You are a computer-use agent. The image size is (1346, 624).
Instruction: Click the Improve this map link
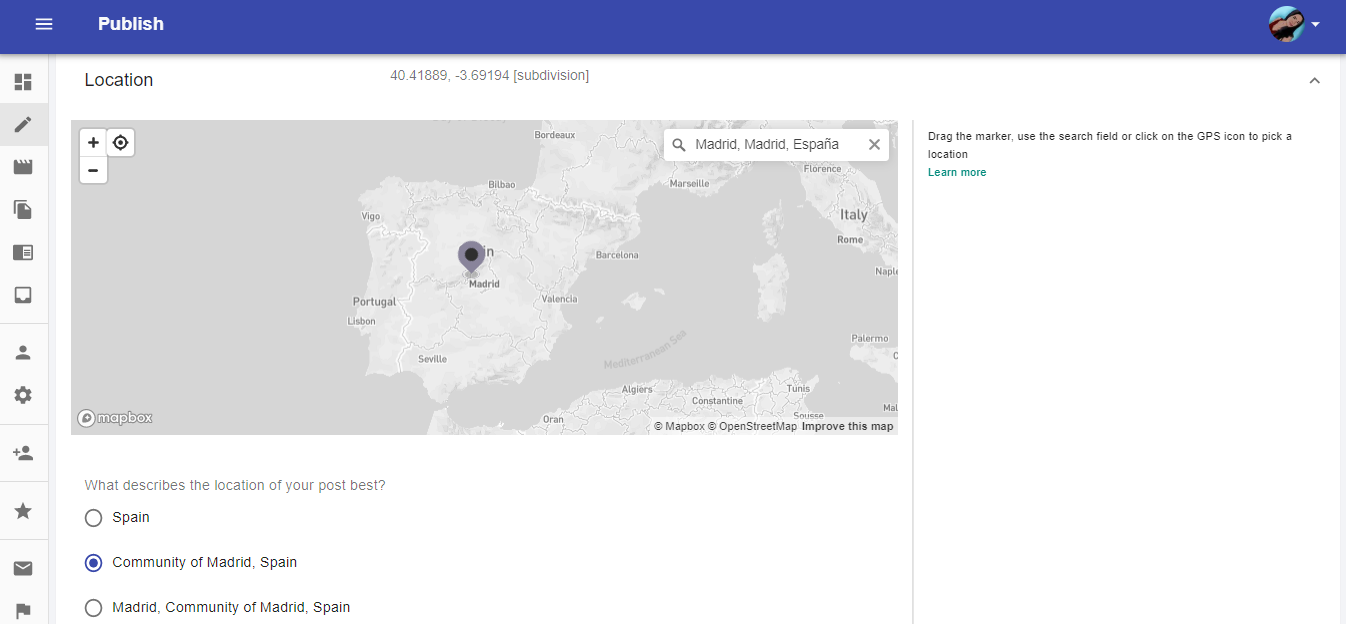pyautogui.click(x=847, y=427)
